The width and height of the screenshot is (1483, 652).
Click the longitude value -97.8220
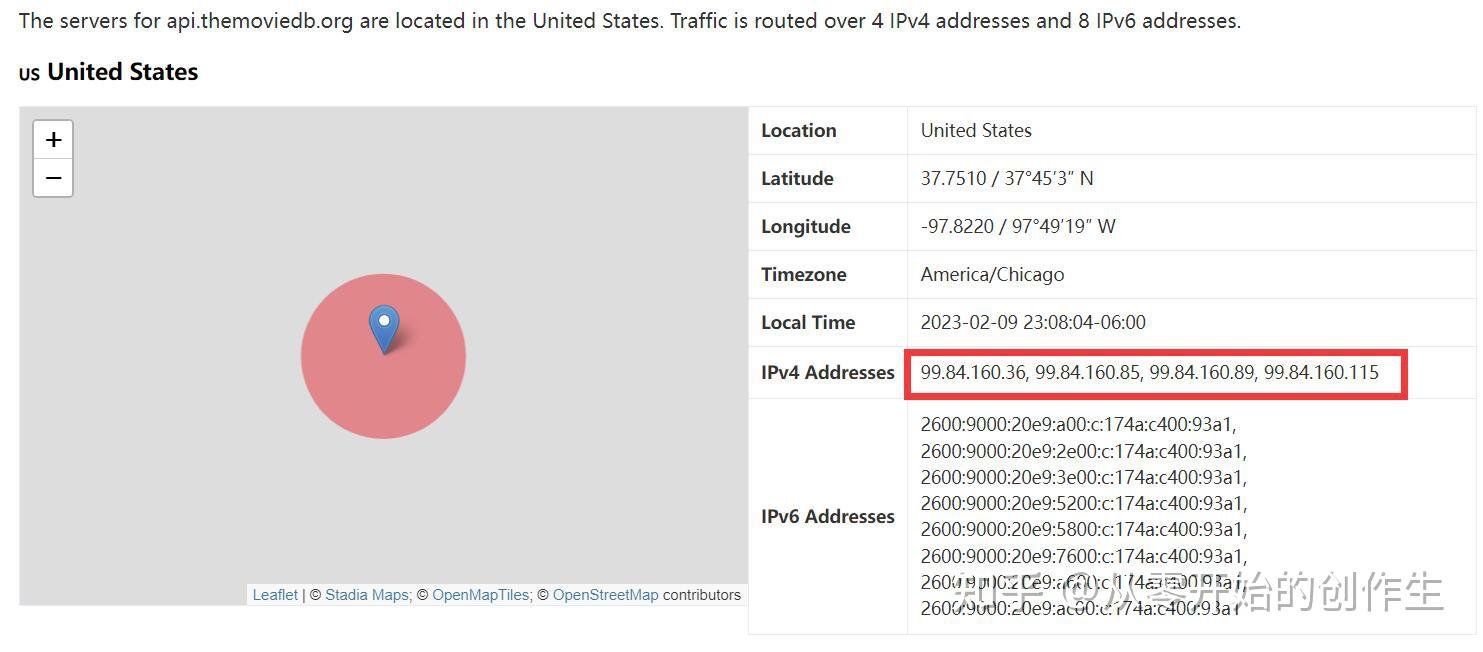tap(957, 227)
